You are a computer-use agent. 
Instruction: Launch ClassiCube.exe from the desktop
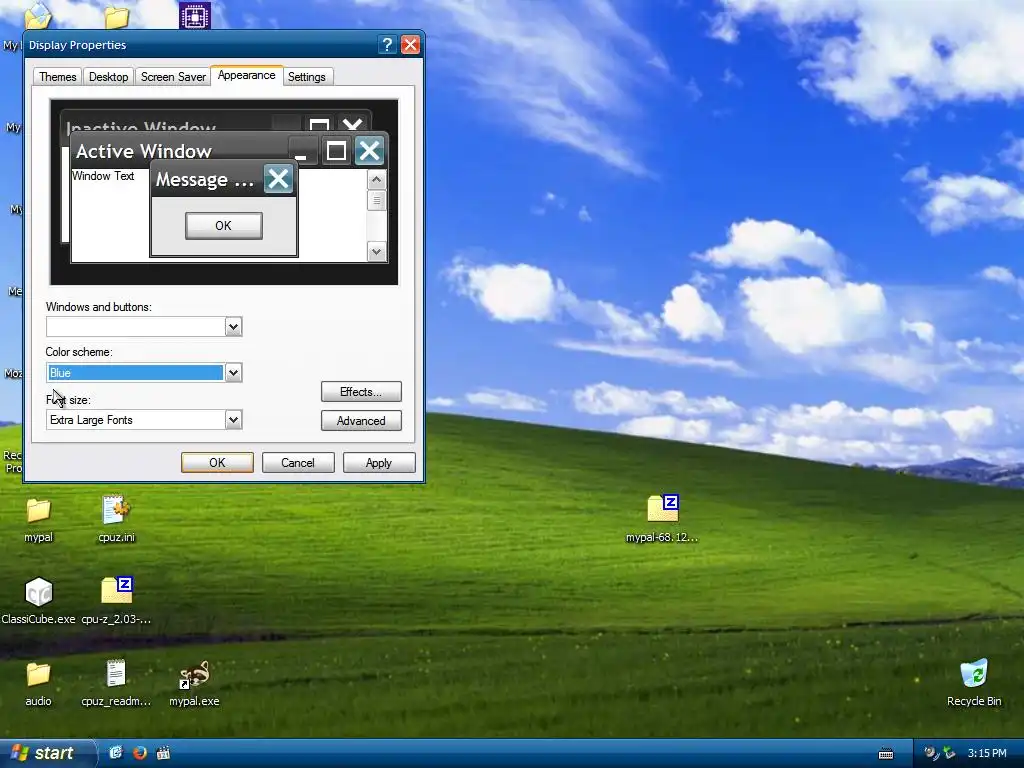(x=38, y=592)
